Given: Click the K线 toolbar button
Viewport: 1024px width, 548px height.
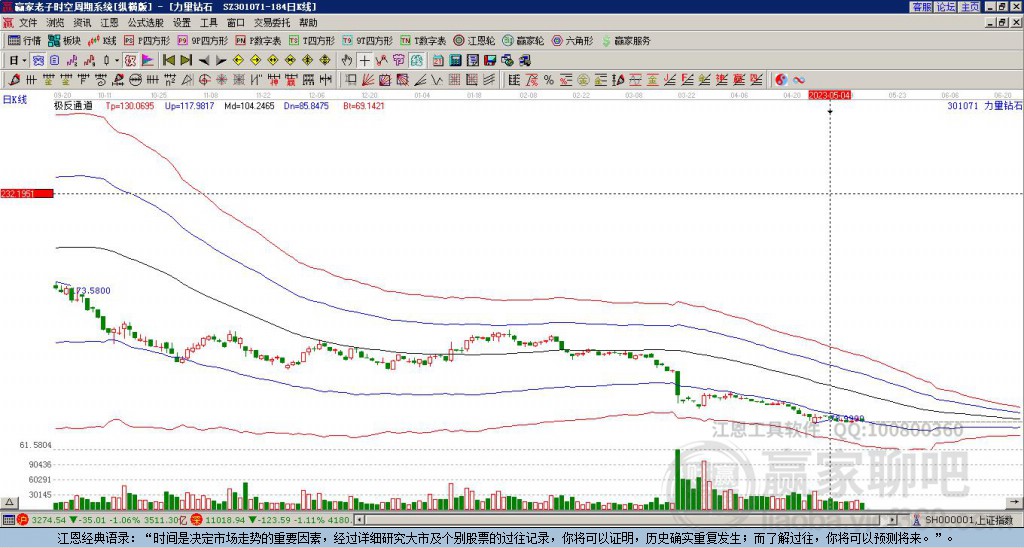Looking at the screenshot, I should 102,40.
